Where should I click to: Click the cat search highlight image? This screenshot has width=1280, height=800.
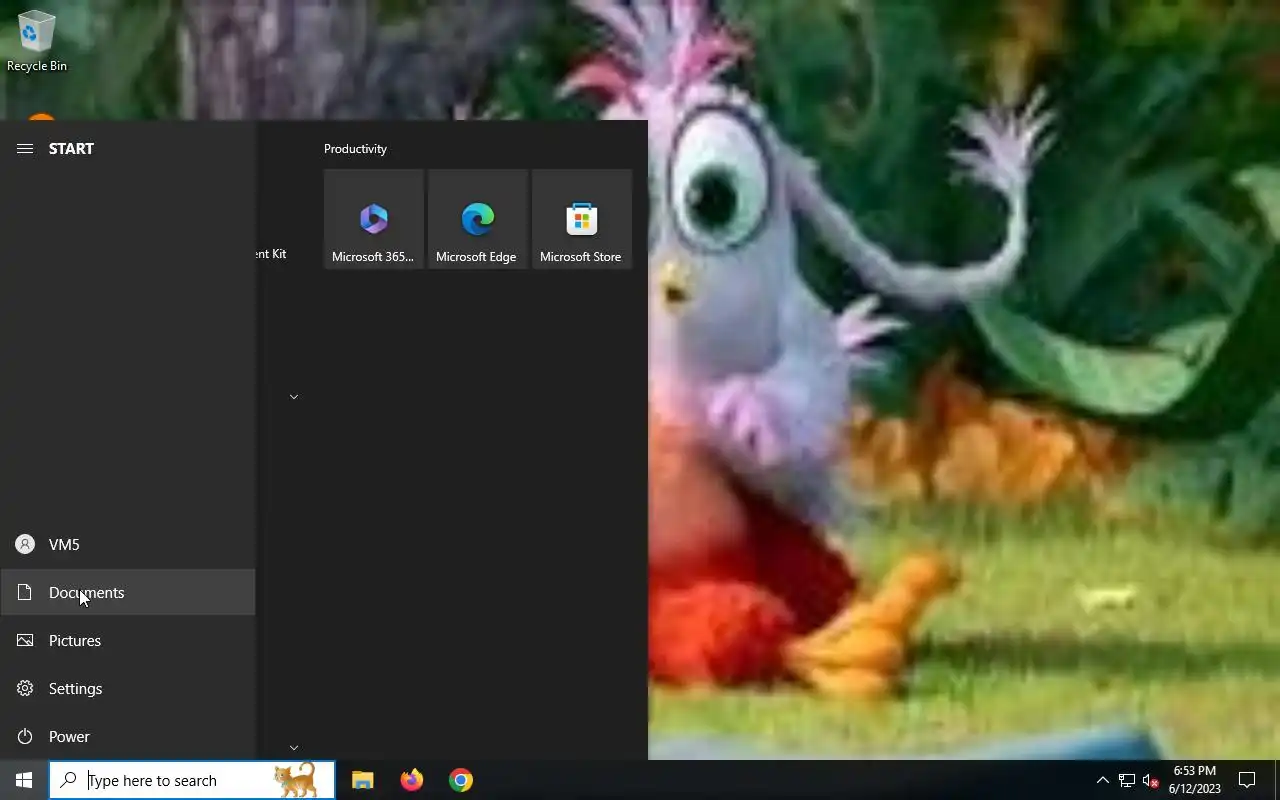(296, 780)
